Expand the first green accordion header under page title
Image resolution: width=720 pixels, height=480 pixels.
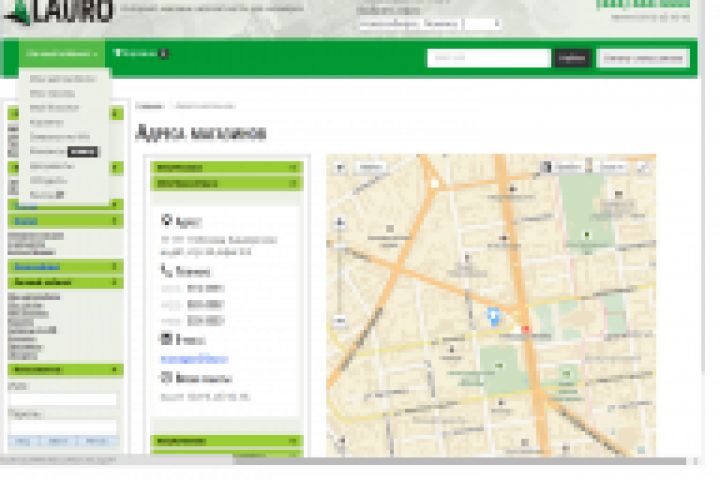click(x=227, y=168)
